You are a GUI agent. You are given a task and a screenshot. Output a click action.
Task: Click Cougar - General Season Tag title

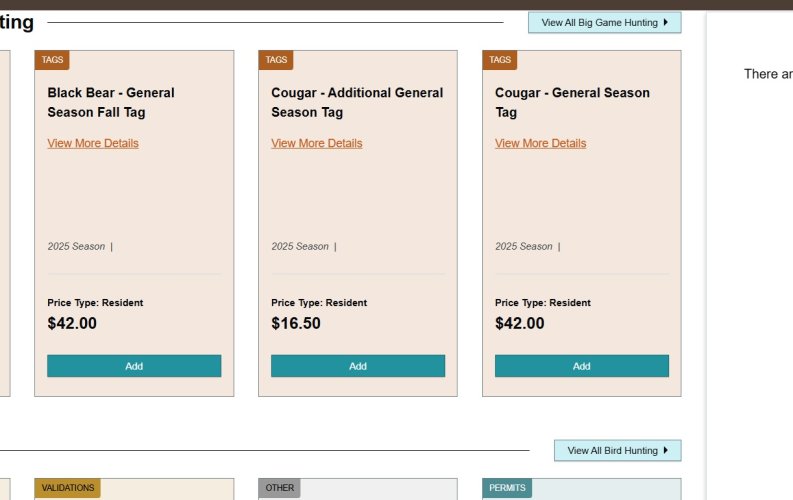click(x=572, y=102)
